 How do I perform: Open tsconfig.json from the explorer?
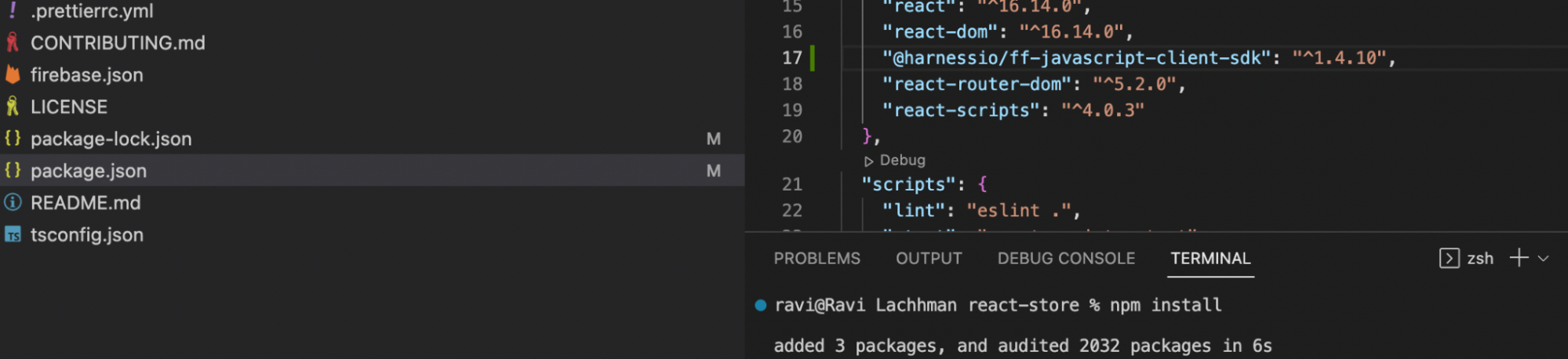(87, 234)
